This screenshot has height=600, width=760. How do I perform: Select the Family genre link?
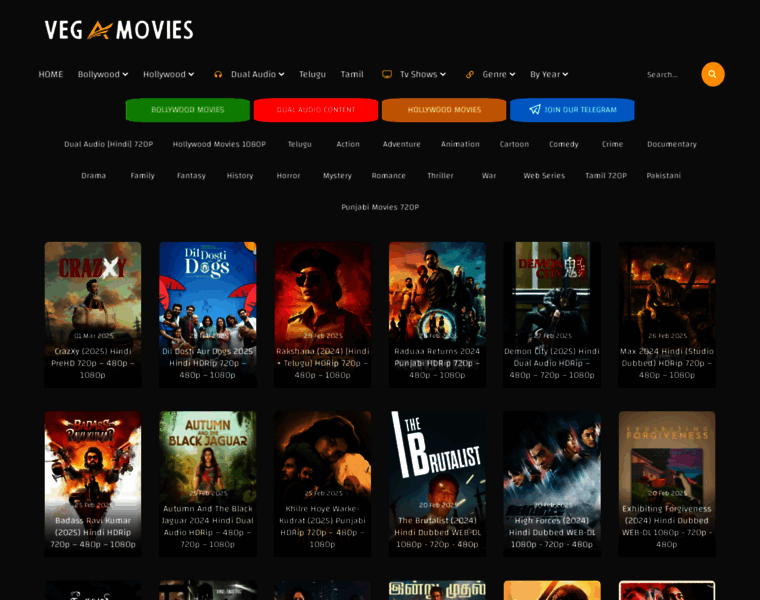142,176
